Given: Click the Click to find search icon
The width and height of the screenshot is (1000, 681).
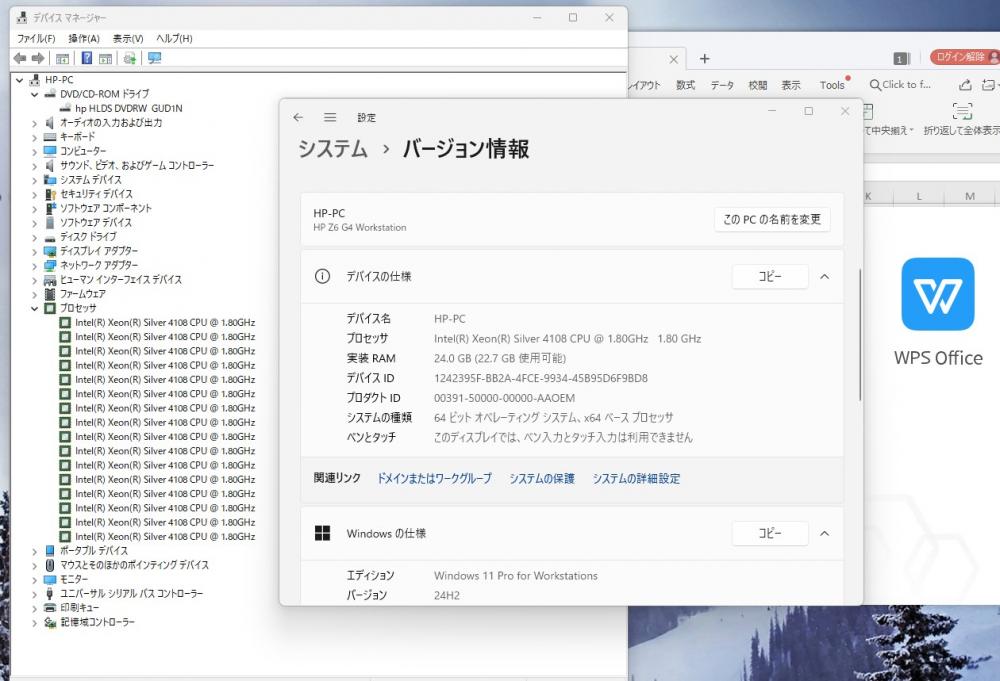Looking at the screenshot, I should [x=875, y=85].
